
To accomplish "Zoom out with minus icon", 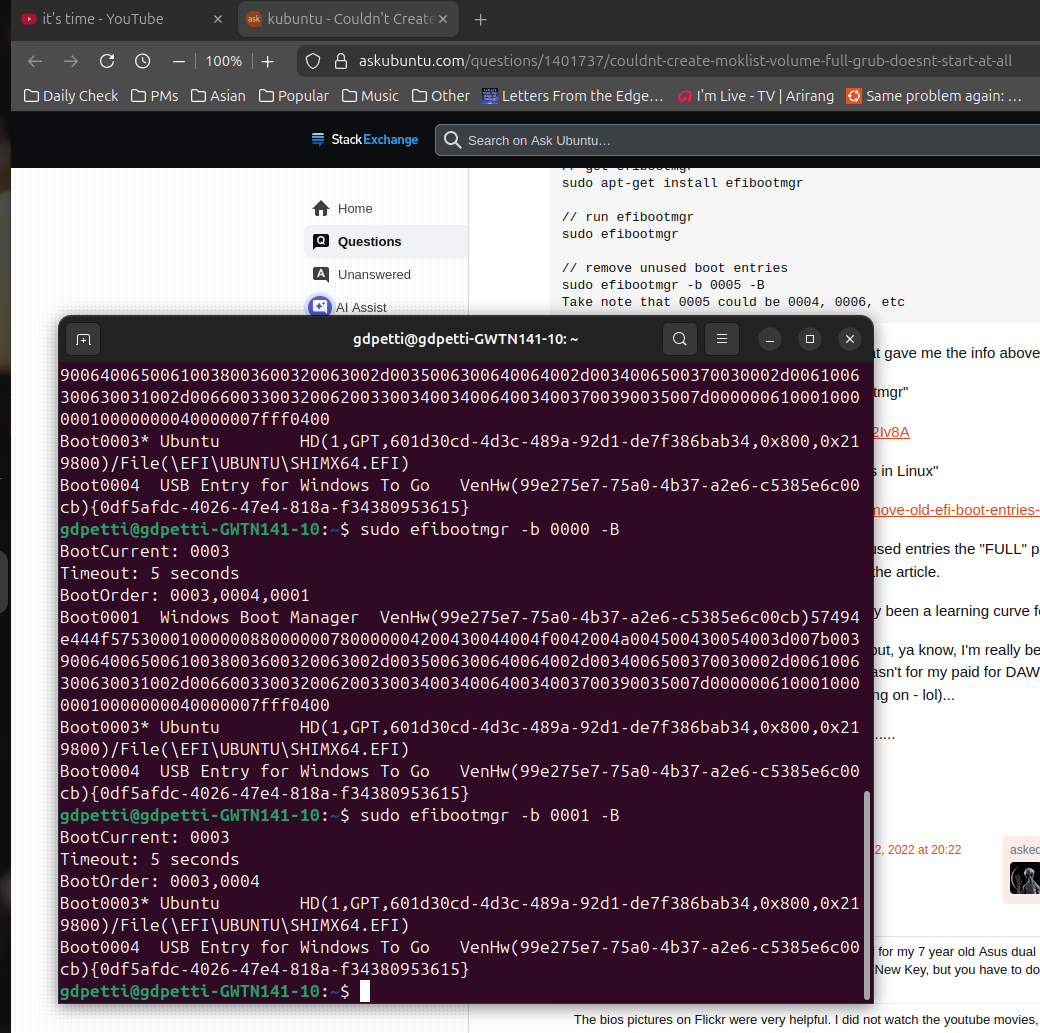I will pyautogui.click(x=179, y=61).
